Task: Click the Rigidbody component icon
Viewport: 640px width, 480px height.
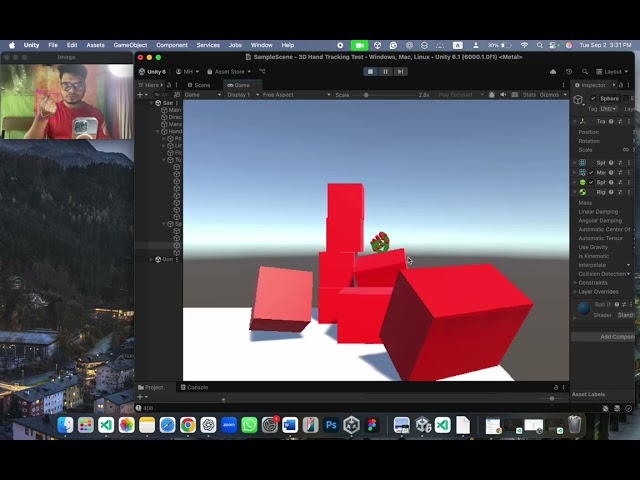Action: [x=582, y=192]
